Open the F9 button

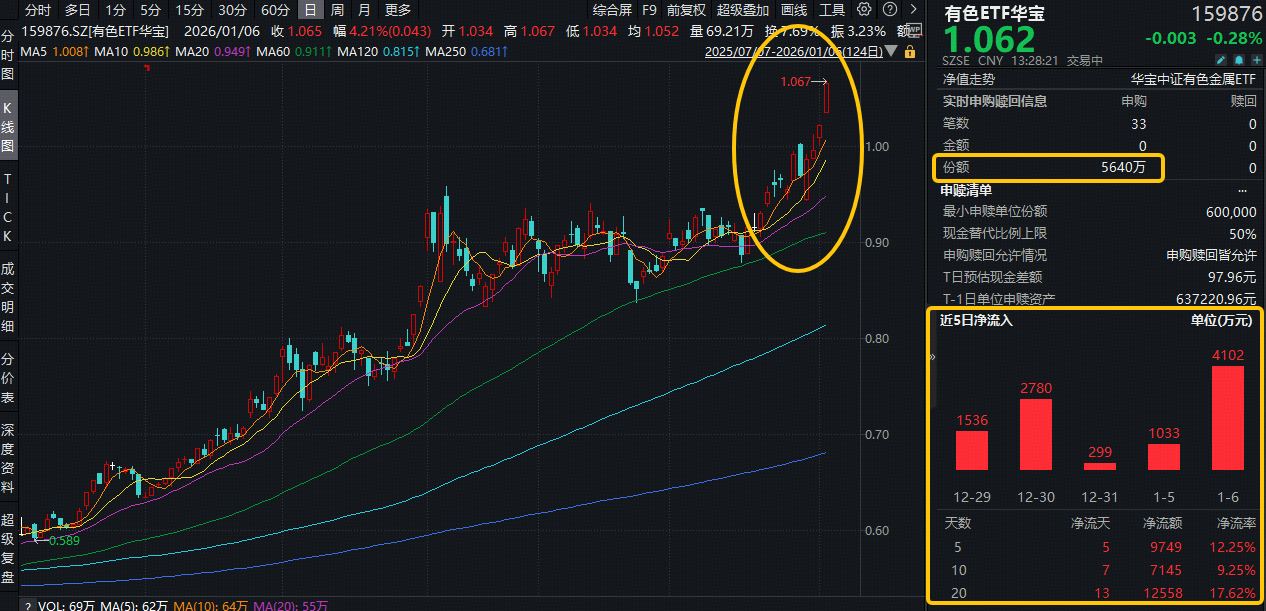coord(649,10)
